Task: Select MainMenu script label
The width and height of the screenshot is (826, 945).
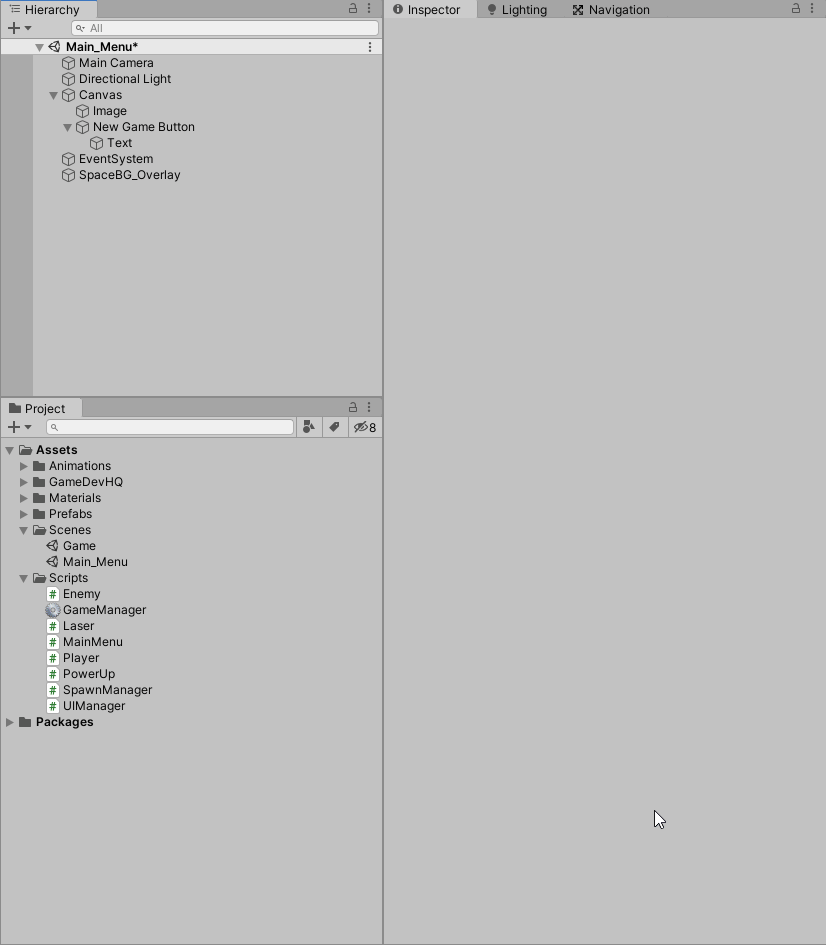Action: click(93, 642)
